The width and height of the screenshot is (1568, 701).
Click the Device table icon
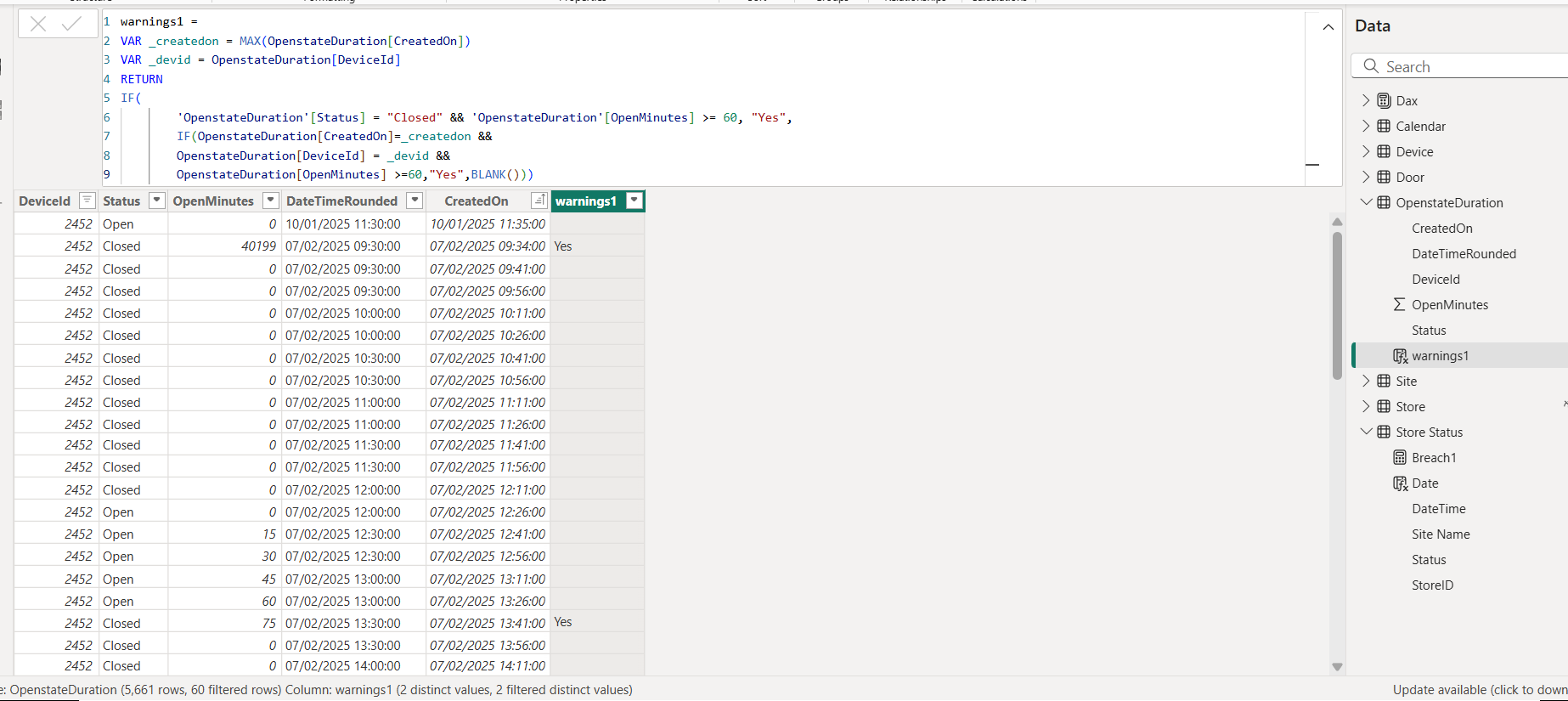click(1384, 151)
